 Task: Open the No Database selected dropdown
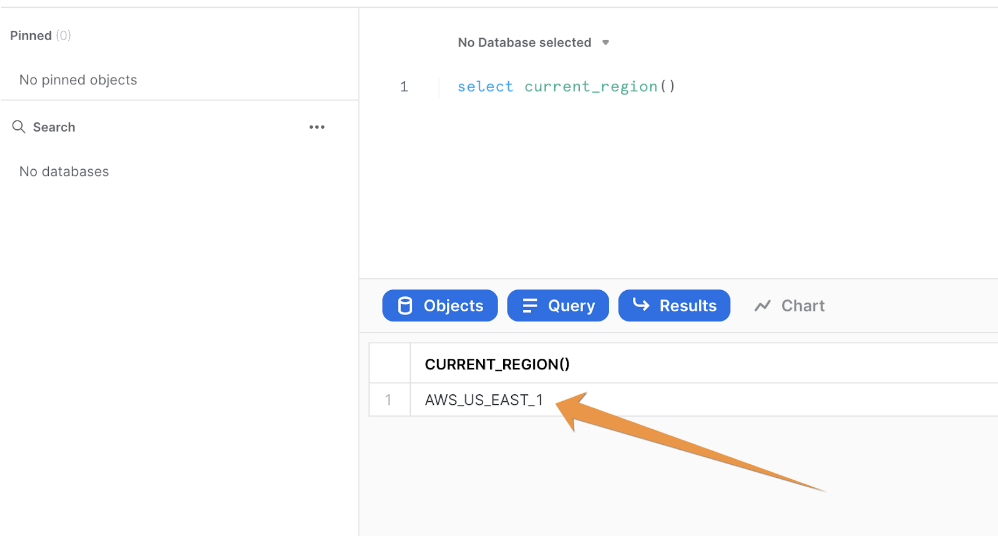click(x=533, y=43)
